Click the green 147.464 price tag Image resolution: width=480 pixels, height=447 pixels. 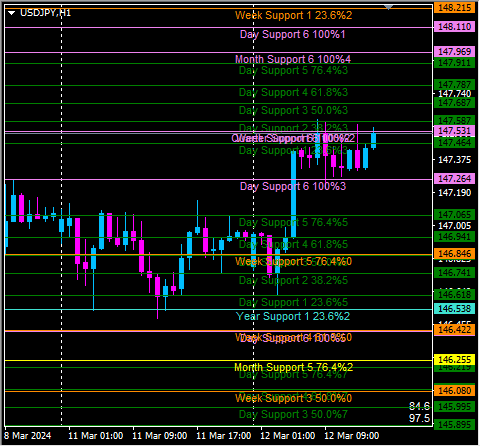[x=455, y=143]
